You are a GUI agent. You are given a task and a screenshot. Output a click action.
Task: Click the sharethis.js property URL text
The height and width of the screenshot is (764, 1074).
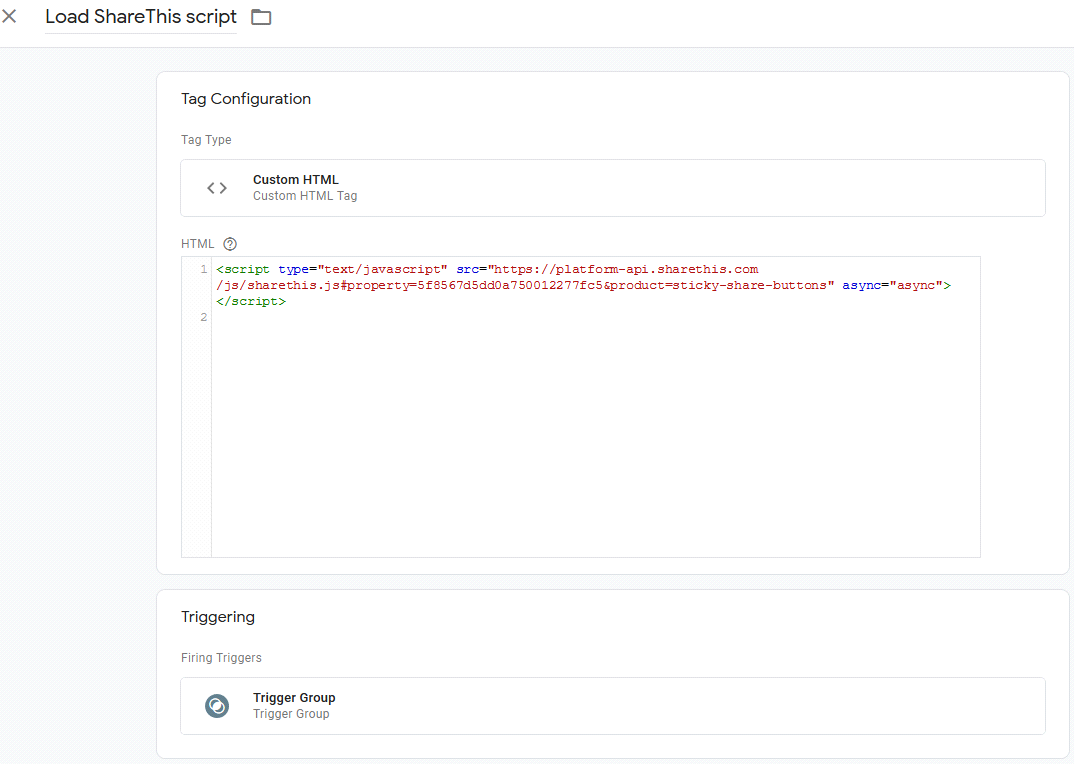click(x=525, y=285)
